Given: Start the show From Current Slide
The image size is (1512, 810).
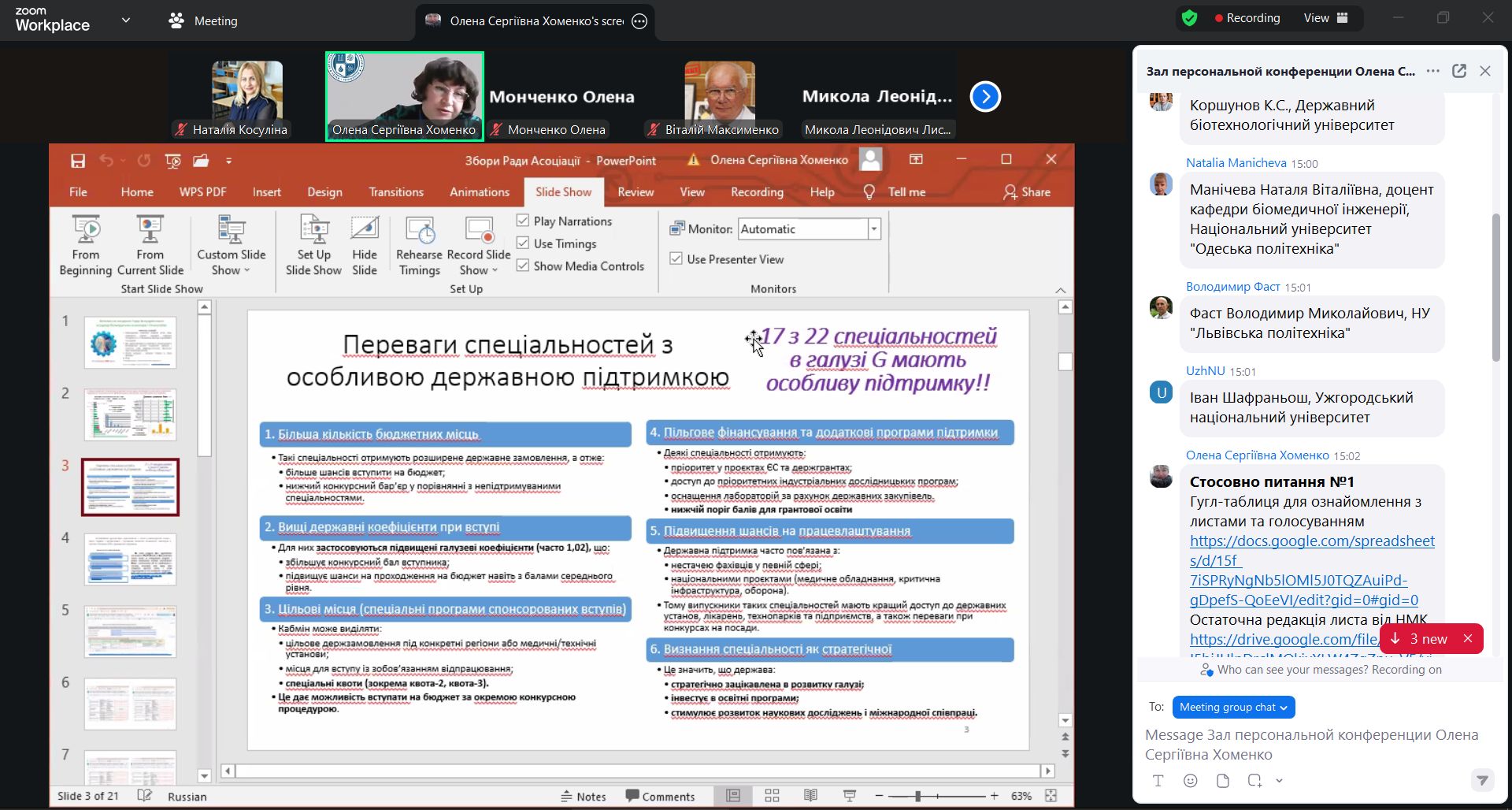Looking at the screenshot, I should (150, 230).
